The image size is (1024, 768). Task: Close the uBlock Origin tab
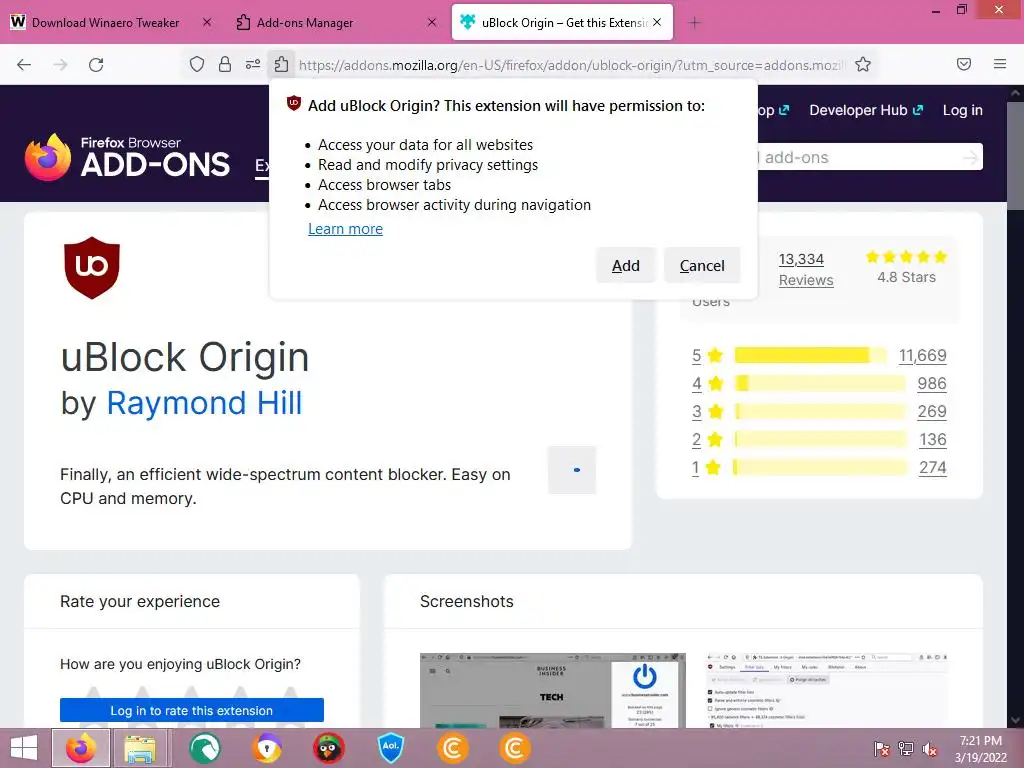(x=657, y=22)
